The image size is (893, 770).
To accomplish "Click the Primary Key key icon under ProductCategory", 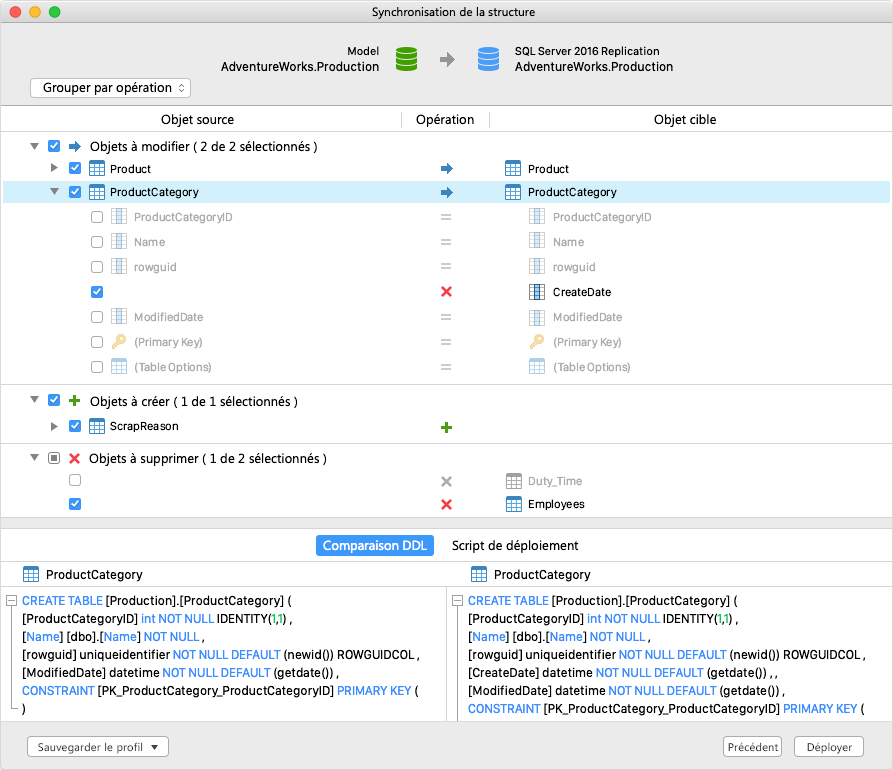I will [x=118, y=341].
